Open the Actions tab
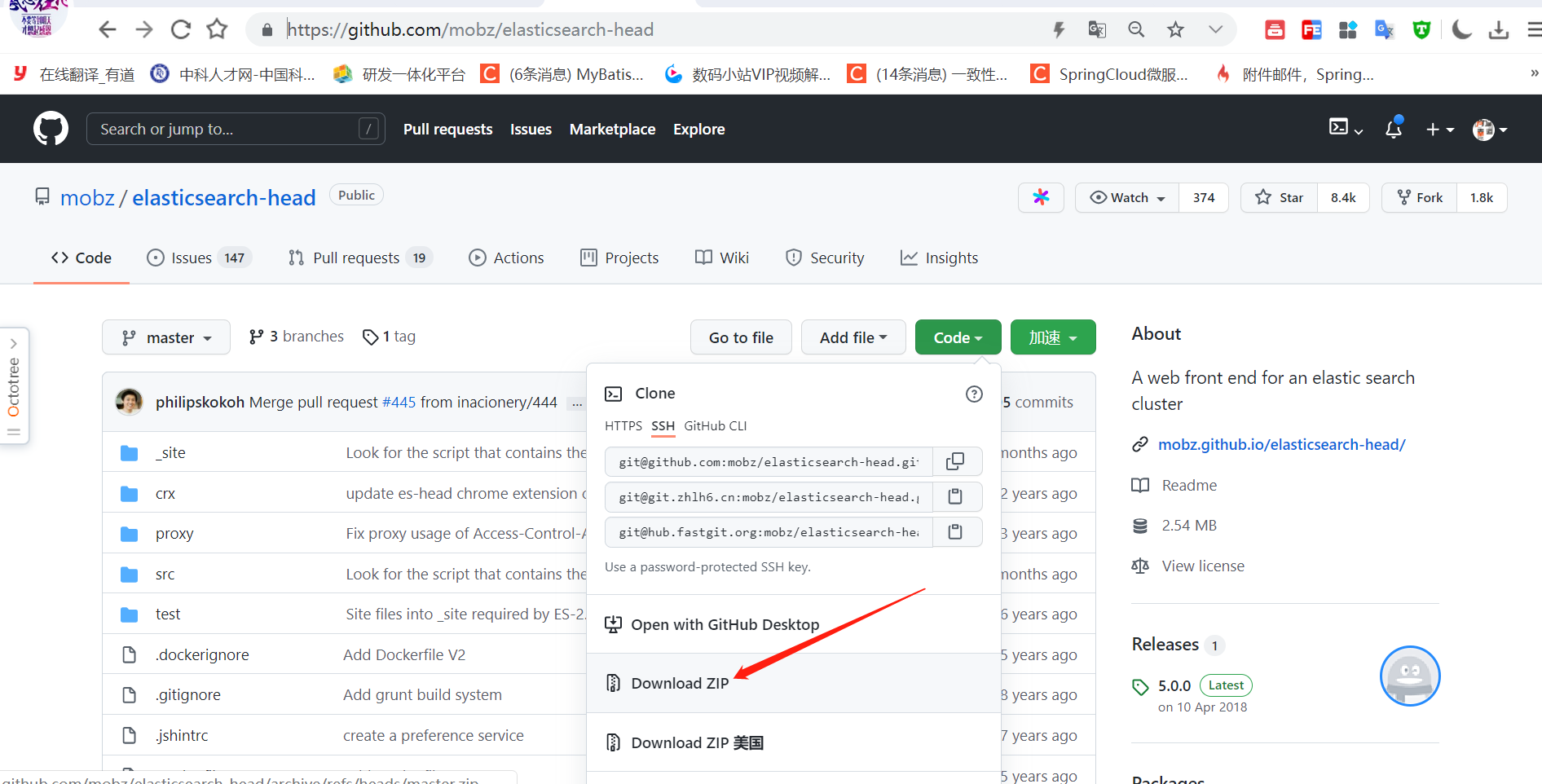Viewport: 1542px width, 784px height. point(506,258)
